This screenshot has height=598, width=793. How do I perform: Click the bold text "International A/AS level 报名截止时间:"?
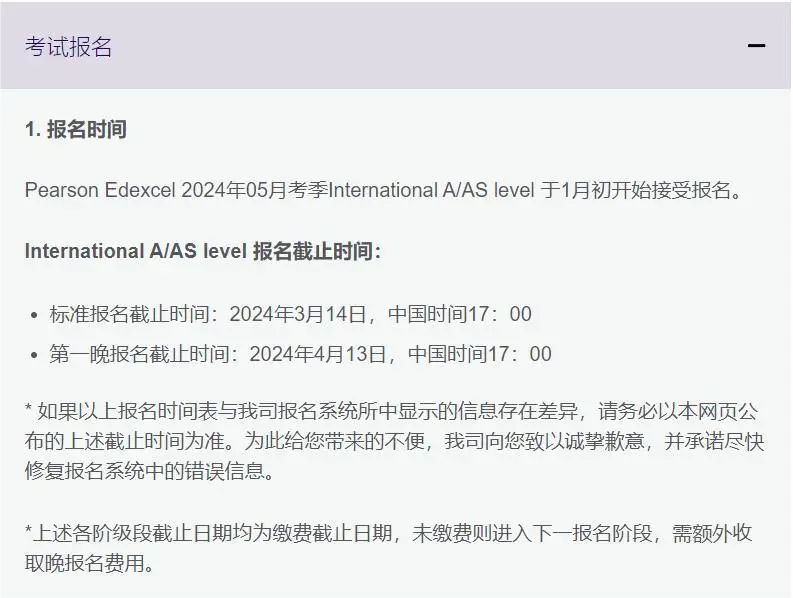click(203, 251)
